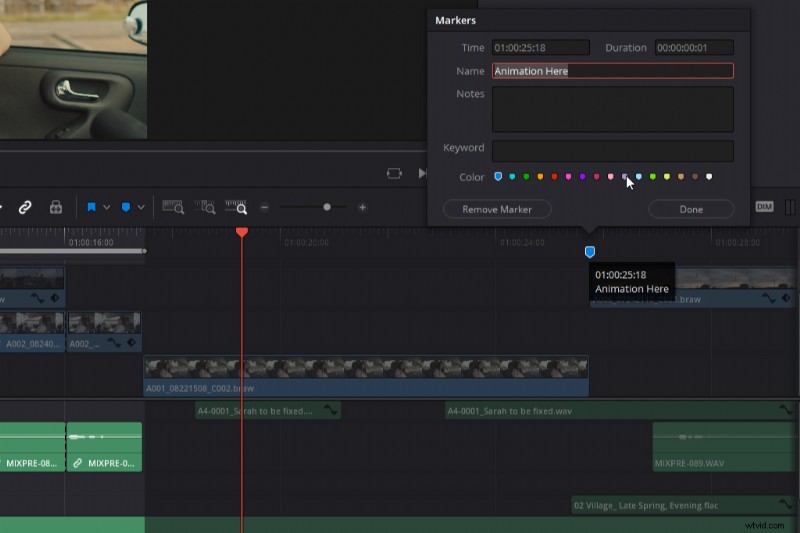Select the A4-0001_Sarah to be fixed.wav audio clip
This screenshot has width=800, height=533.
coord(621,411)
